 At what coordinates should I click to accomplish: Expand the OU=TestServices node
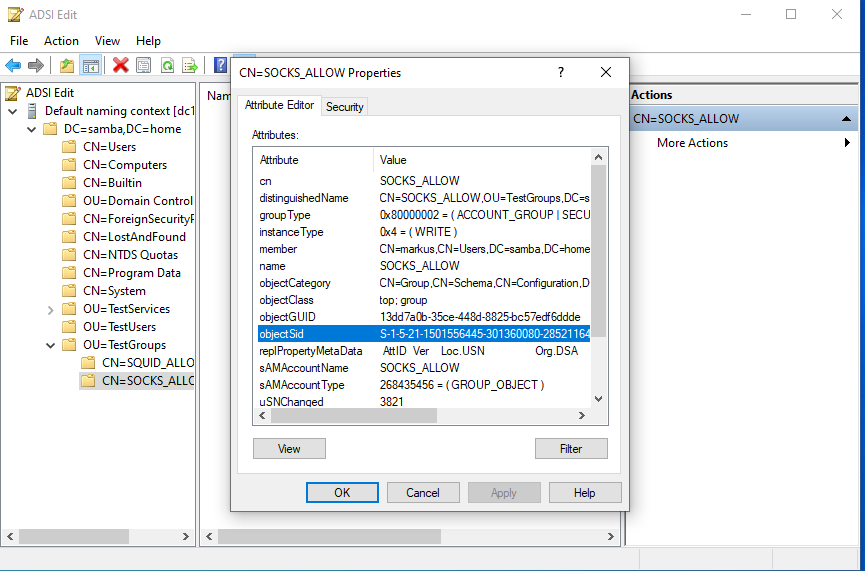(50, 309)
